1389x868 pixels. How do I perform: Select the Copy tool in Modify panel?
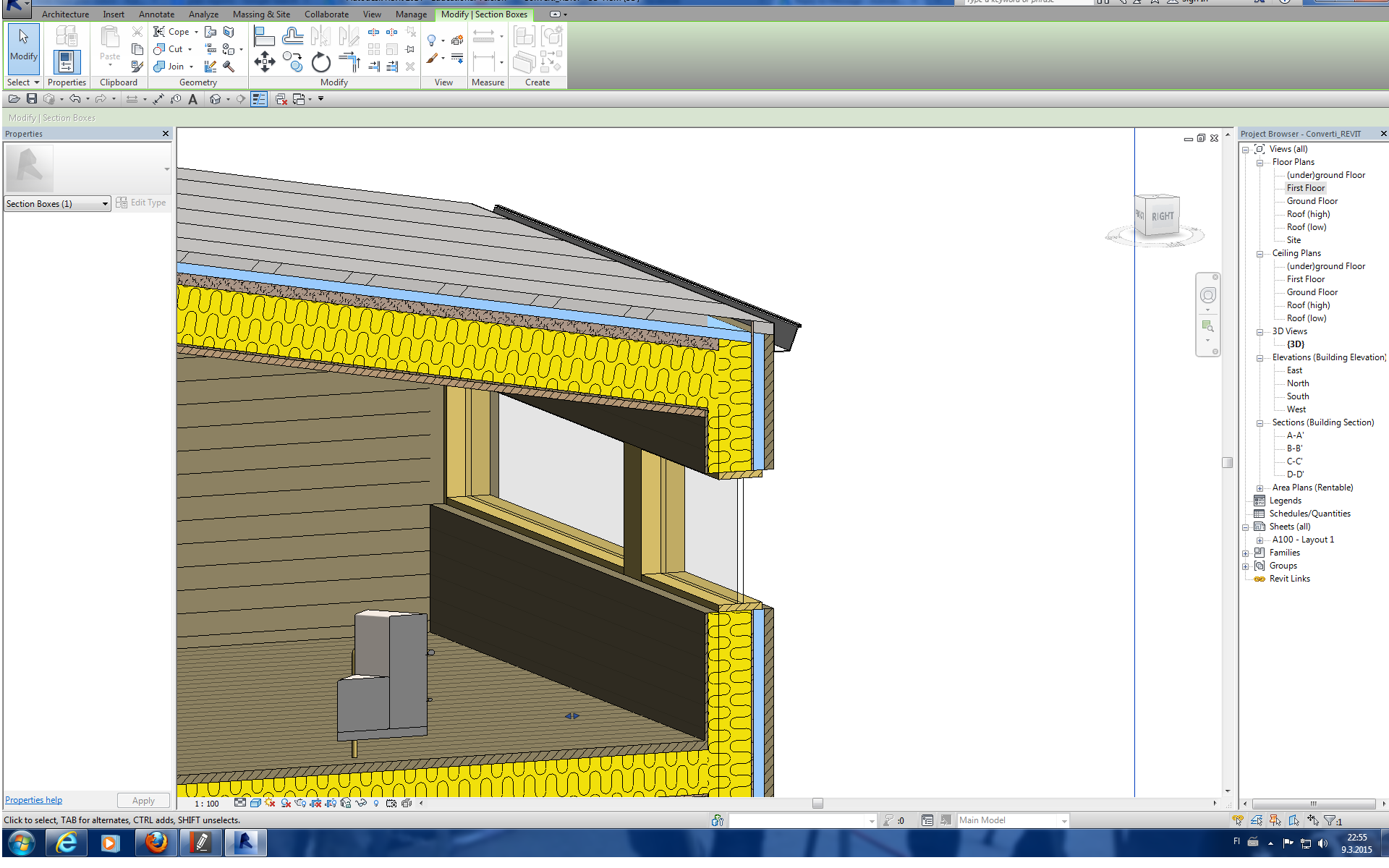click(292, 62)
